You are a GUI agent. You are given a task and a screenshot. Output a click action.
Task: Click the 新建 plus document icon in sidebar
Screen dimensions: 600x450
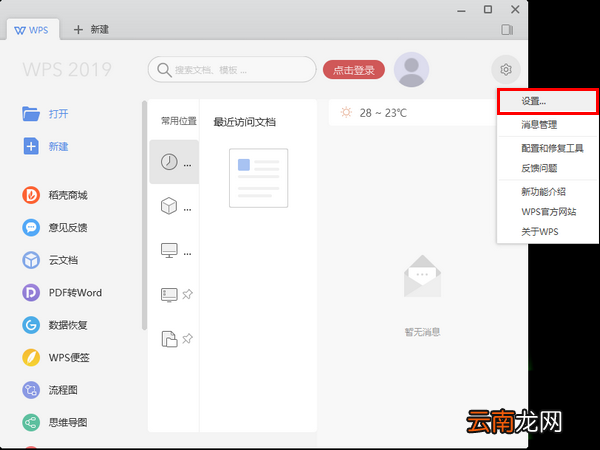pyautogui.click(x=31, y=146)
